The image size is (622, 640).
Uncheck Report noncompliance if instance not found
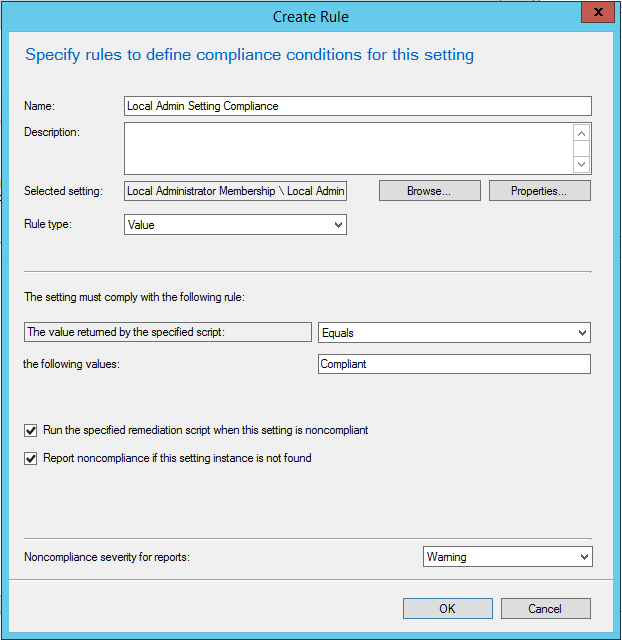pyautogui.click(x=31, y=459)
